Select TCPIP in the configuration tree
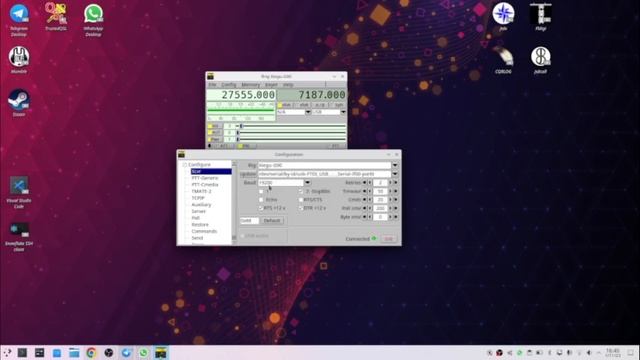This screenshot has height=360, width=640. (x=198, y=198)
